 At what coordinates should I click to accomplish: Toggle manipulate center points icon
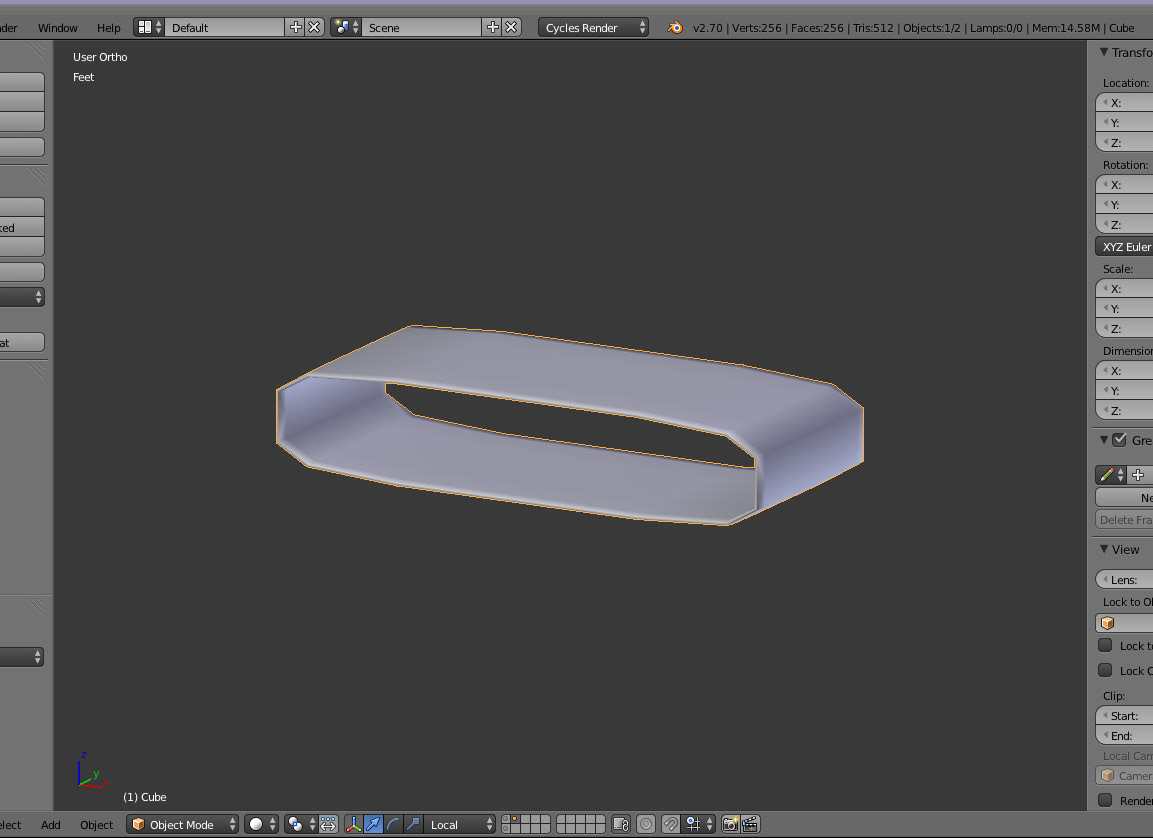(x=328, y=824)
